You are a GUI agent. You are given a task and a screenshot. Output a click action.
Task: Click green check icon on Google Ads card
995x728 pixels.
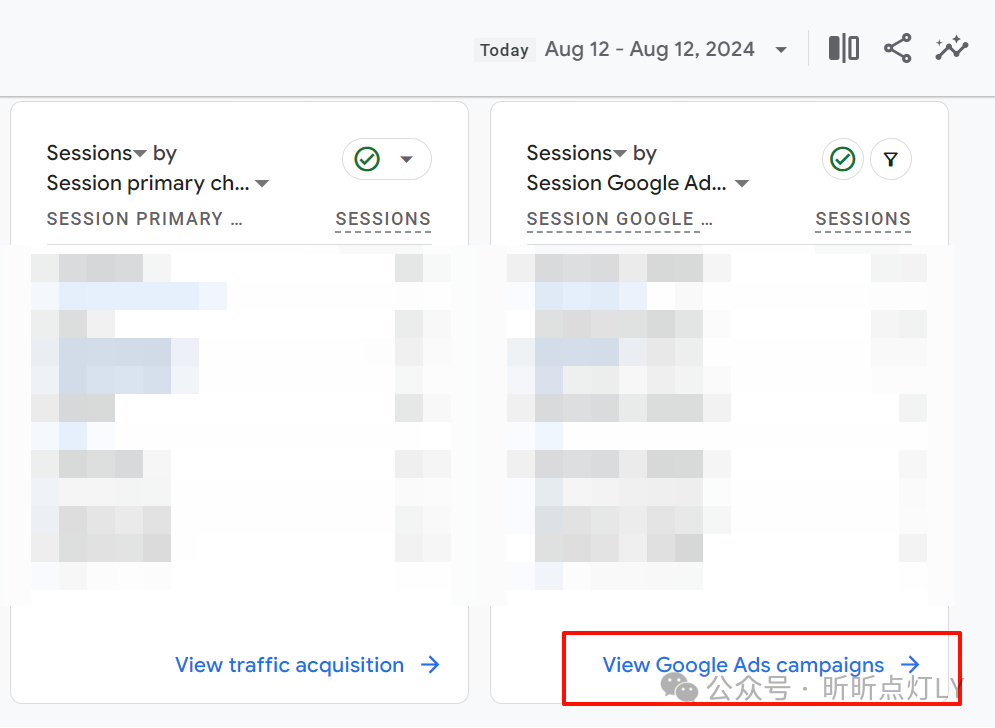click(843, 160)
